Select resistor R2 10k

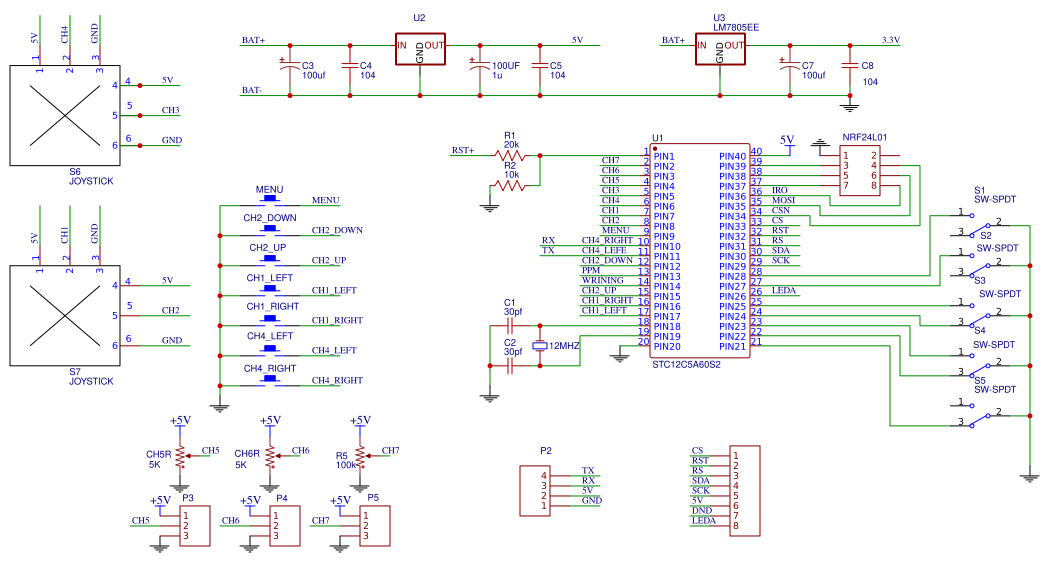(510, 185)
